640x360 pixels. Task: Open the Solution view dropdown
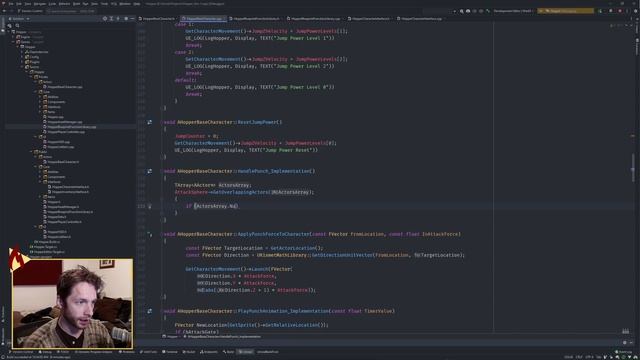click(x=19, y=19)
